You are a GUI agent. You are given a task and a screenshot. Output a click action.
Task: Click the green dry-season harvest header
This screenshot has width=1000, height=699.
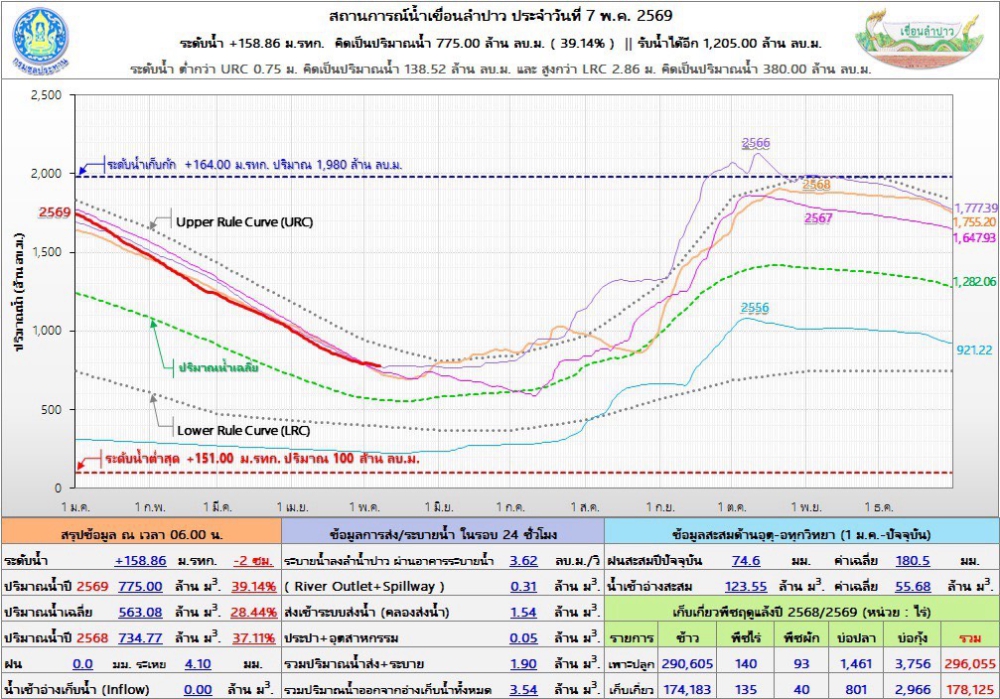click(801, 612)
